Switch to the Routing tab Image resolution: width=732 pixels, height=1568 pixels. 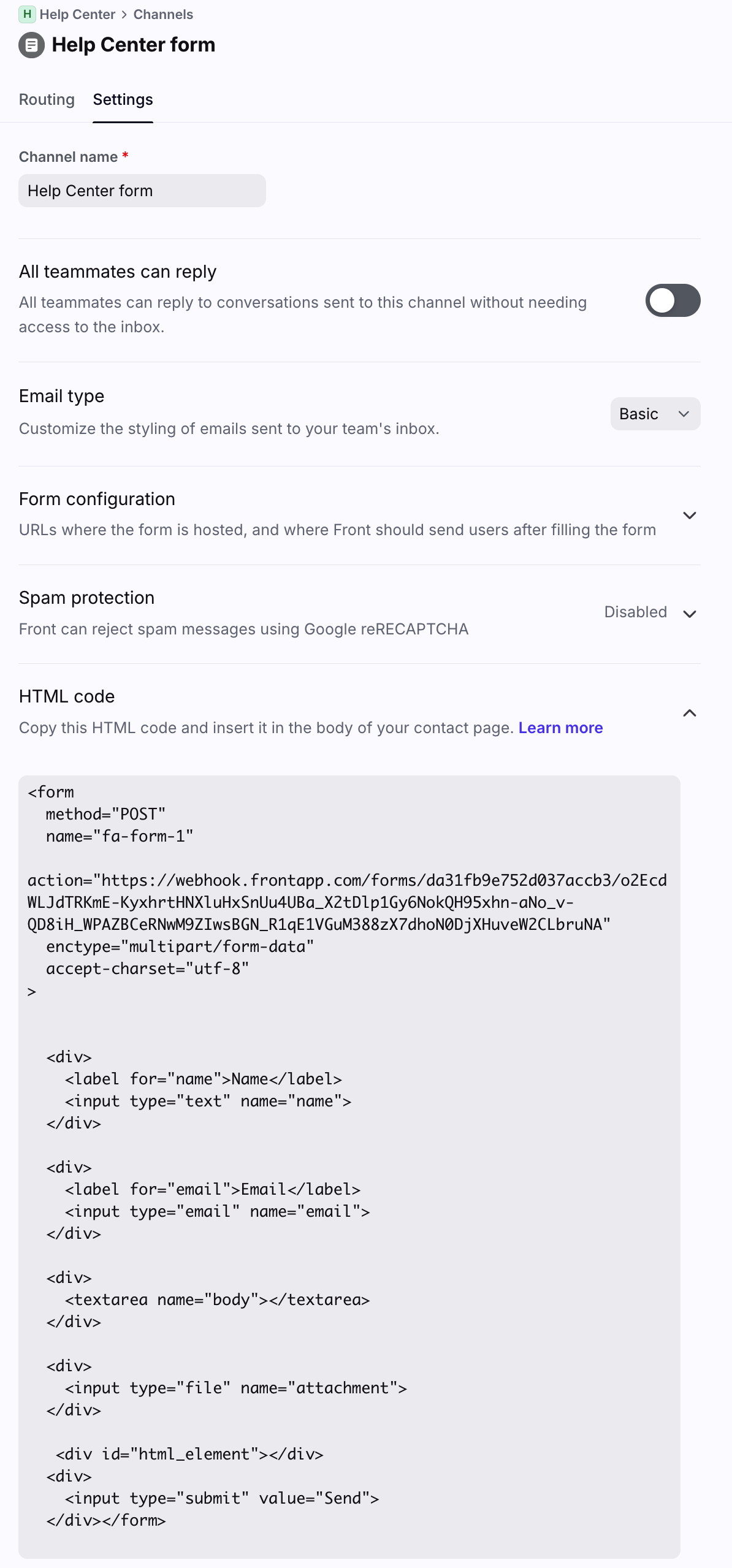(47, 99)
